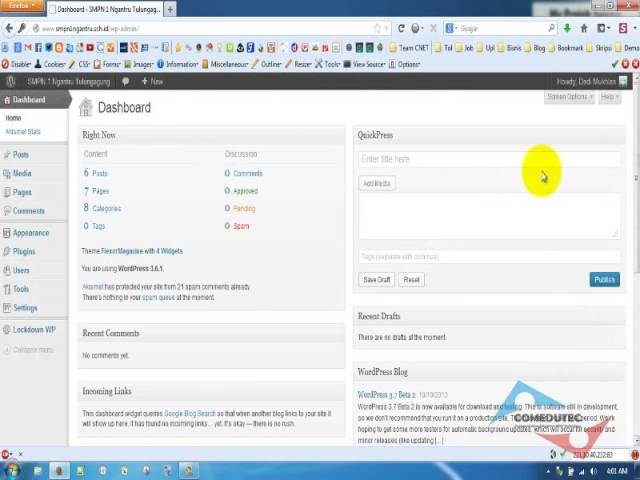The image size is (640, 480).
Task: Click the Posts icon in sidebar
Action: (x=8, y=155)
